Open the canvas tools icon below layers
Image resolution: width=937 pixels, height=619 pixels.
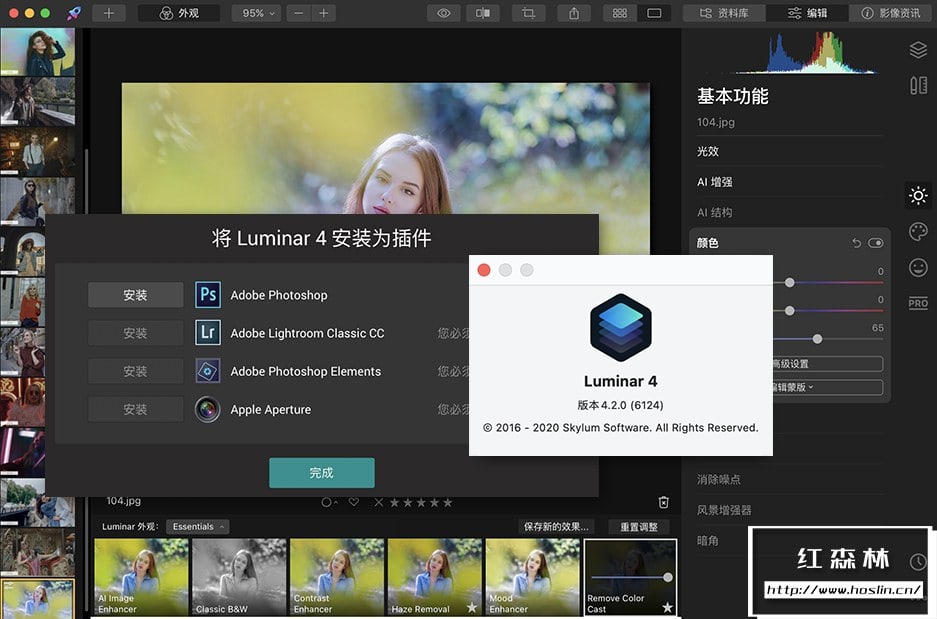[918, 85]
